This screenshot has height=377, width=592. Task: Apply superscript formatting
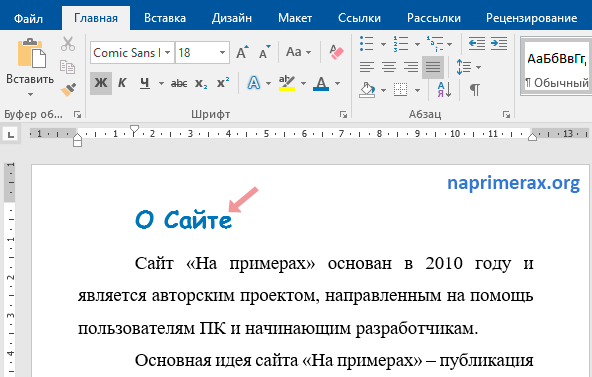click(x=223, y=83)
